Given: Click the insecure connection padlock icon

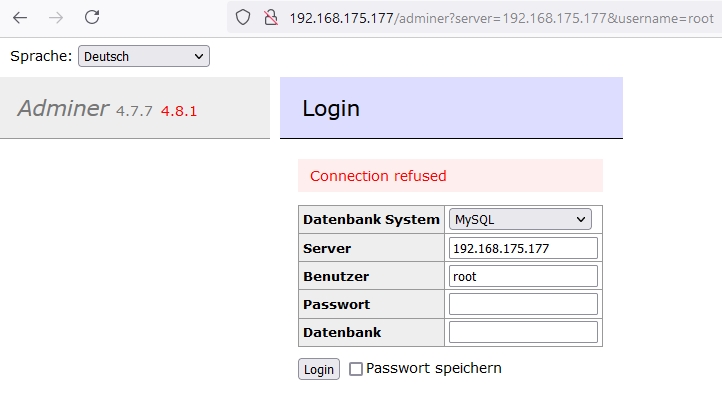Looking at the screenshot, I should [269, 18].
